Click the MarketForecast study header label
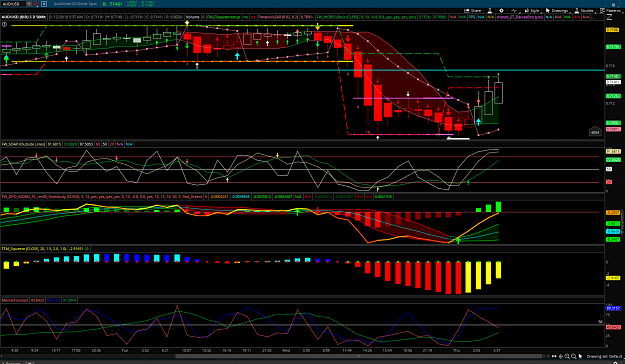Image resolution: width=625 pixels, height=364 pixels. tap(15, 300)
